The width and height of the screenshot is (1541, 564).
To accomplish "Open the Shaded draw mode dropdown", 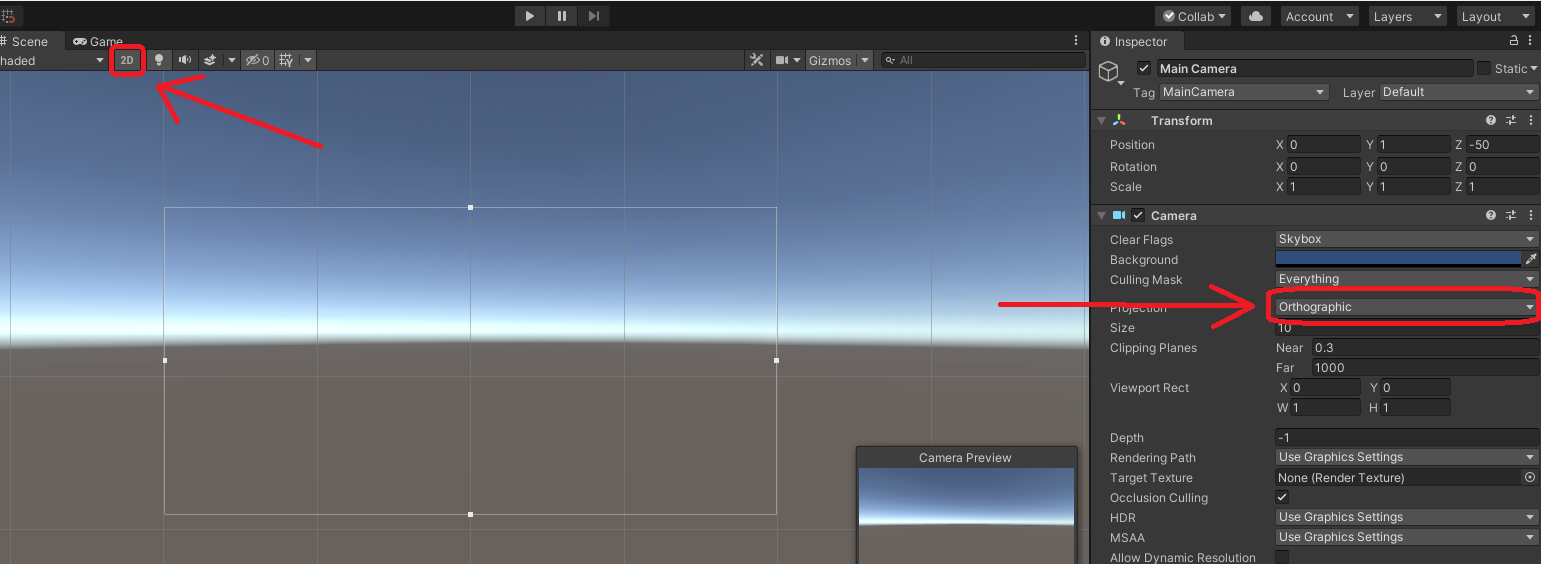I will pos(52,60).
